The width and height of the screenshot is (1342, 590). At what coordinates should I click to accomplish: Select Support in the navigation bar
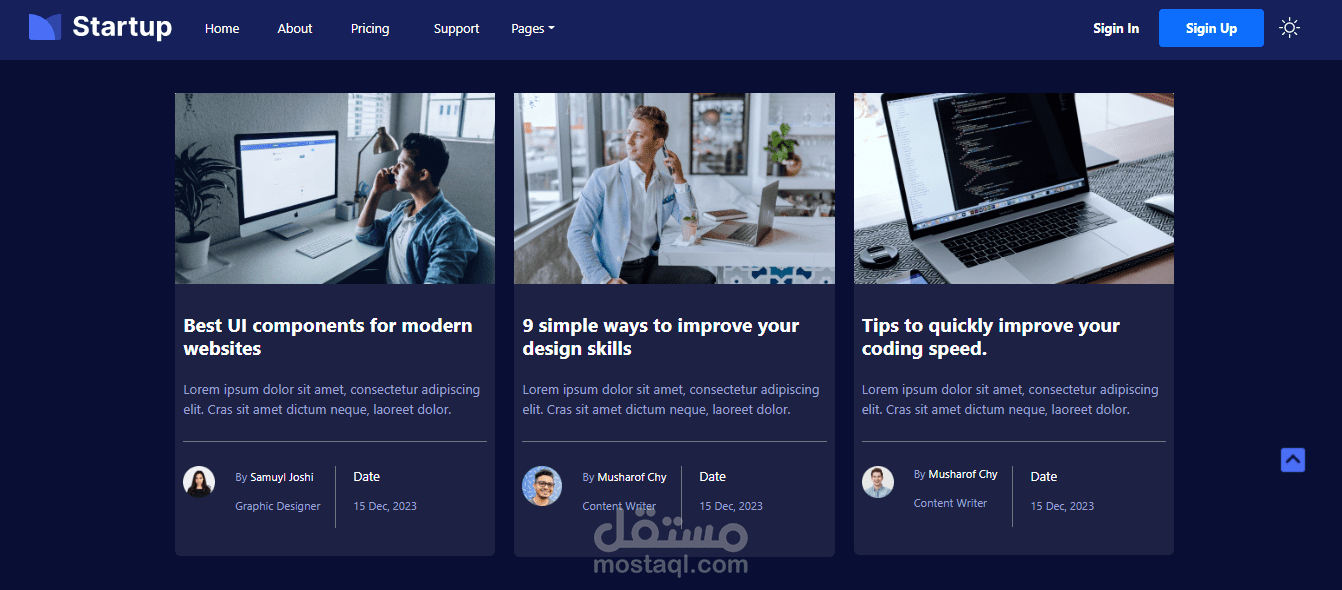[456, 29]
